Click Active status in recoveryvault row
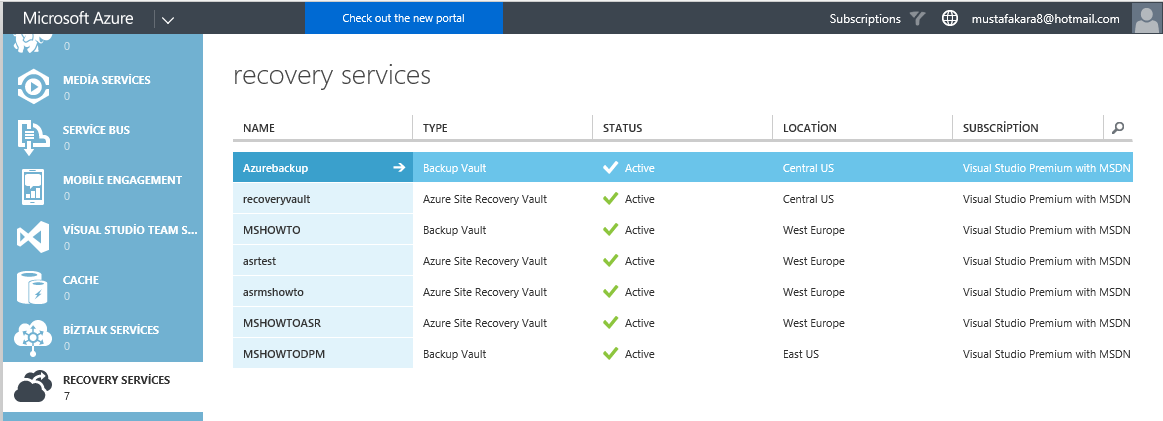 pyautogui.click(x=639, y=199)
